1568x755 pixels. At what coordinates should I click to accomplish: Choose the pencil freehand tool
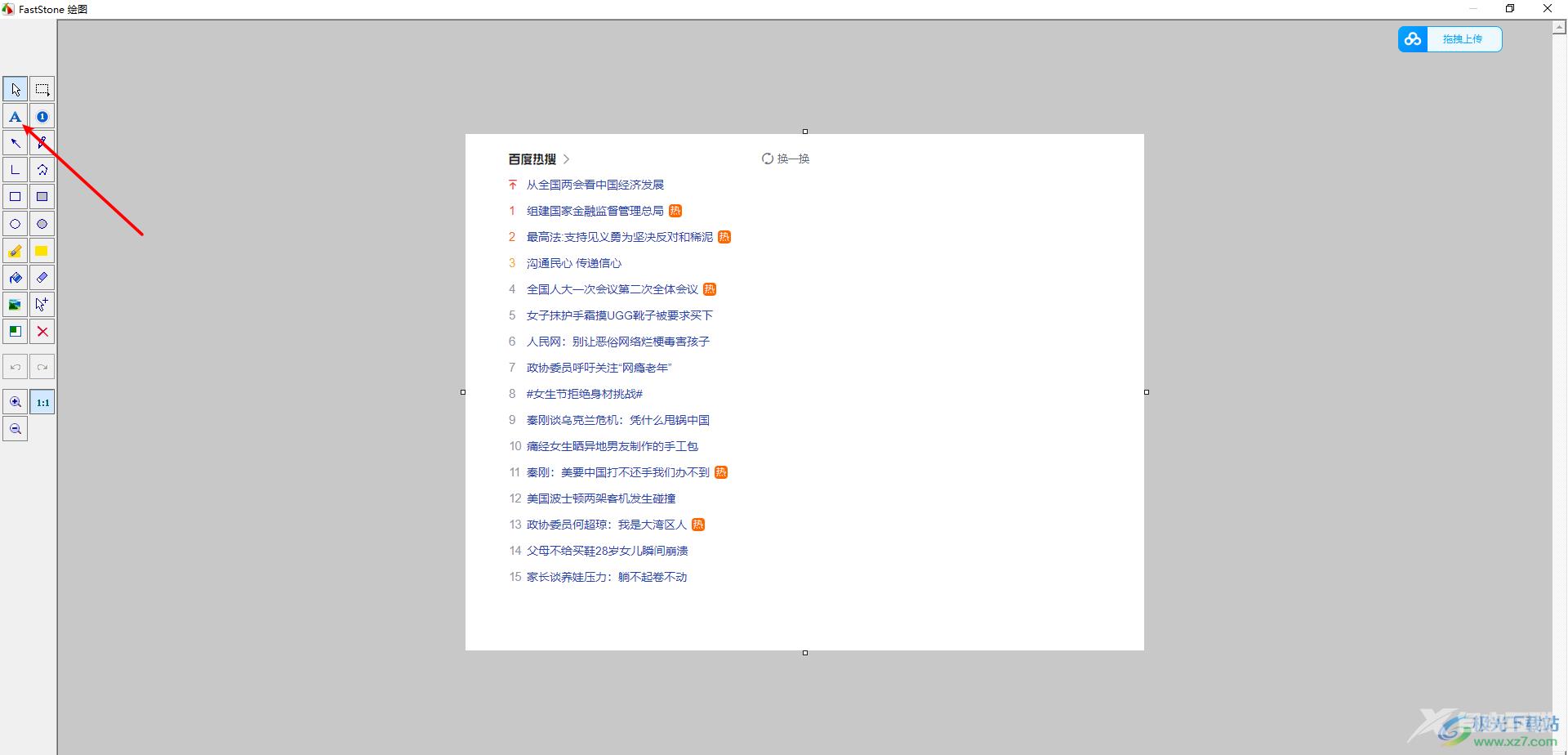[42, 143]
